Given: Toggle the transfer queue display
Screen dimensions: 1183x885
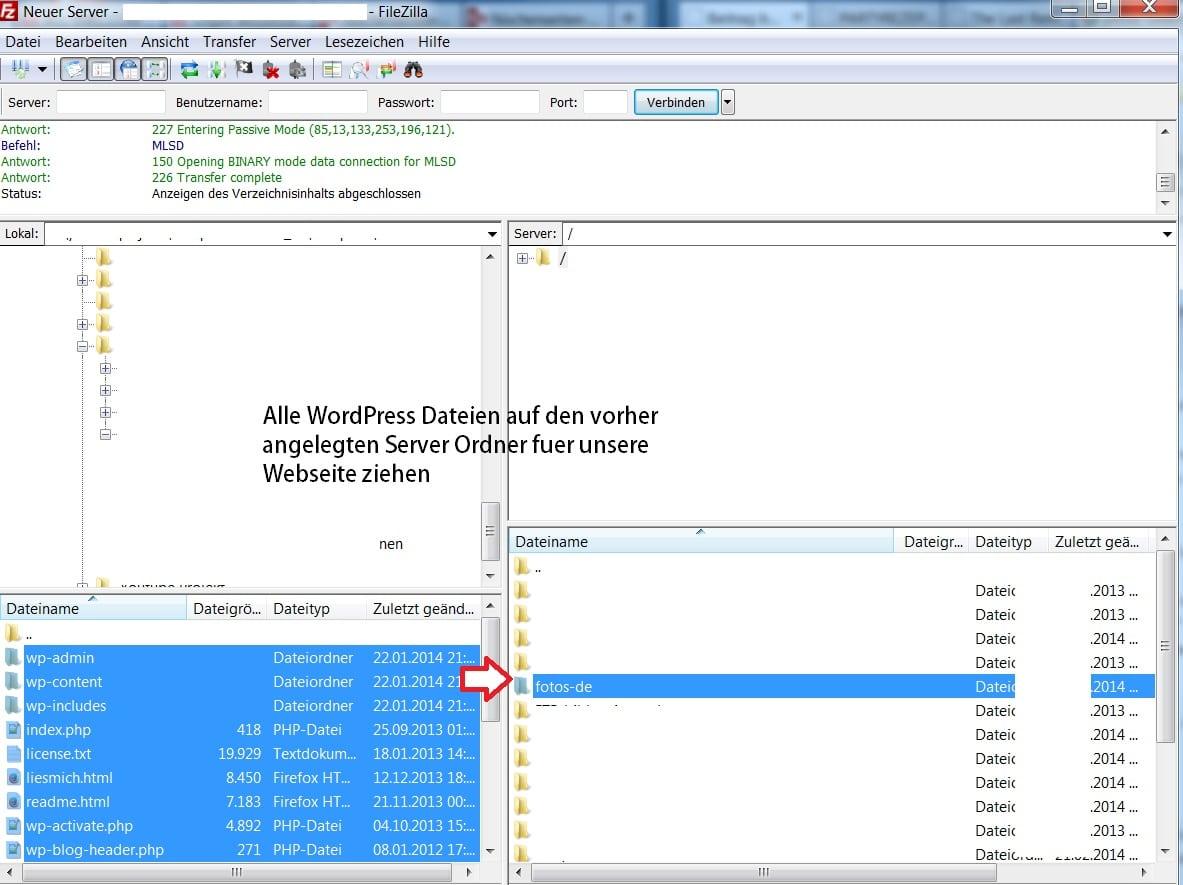Looking at the screenshot, I should [155, 69].
